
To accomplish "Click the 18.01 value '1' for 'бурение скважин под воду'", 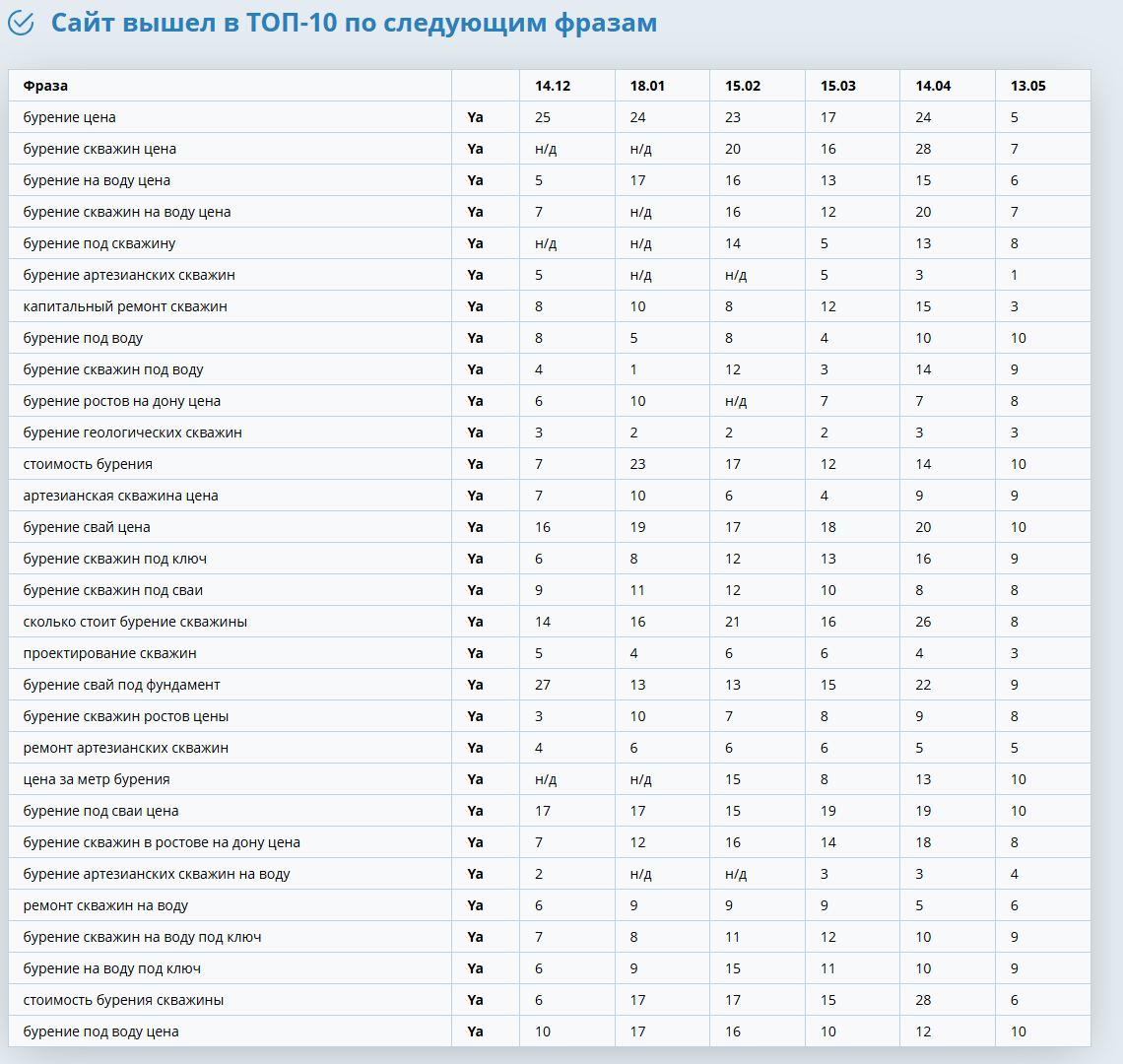I will 633,369.
